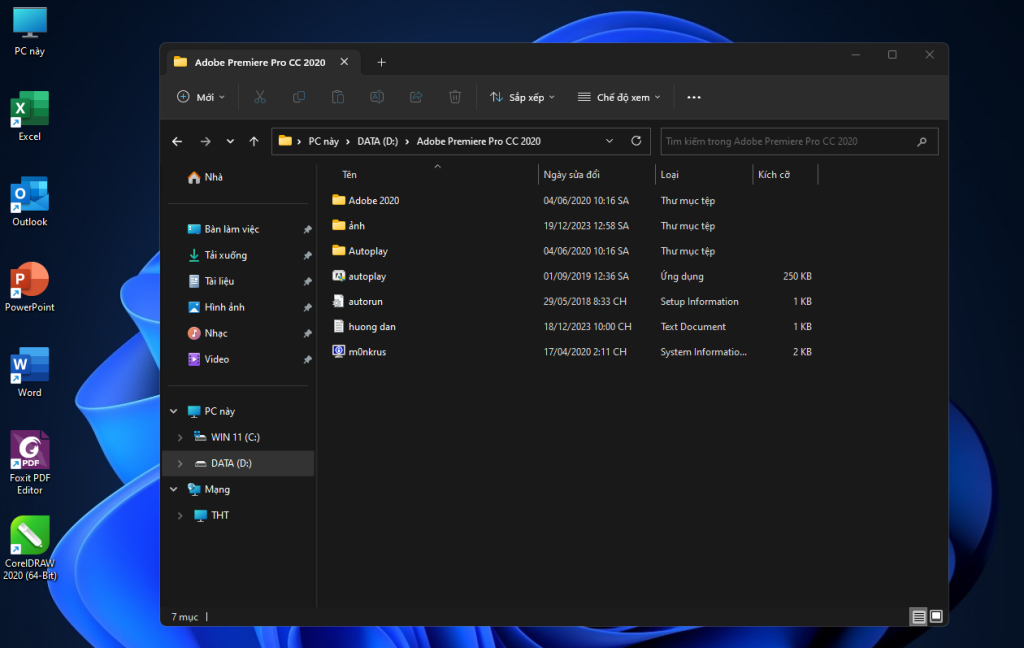Screen dimensions: 1024x648
Task: Open Nhà in the navigation pane
Action: coord(205,177)
